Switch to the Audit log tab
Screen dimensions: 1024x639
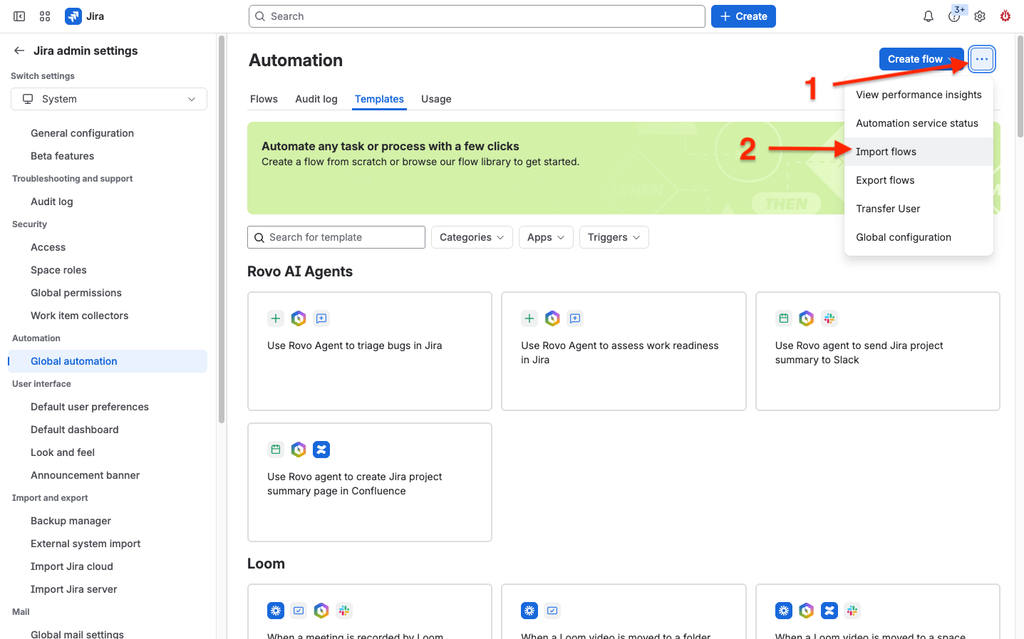coord(316,99)
